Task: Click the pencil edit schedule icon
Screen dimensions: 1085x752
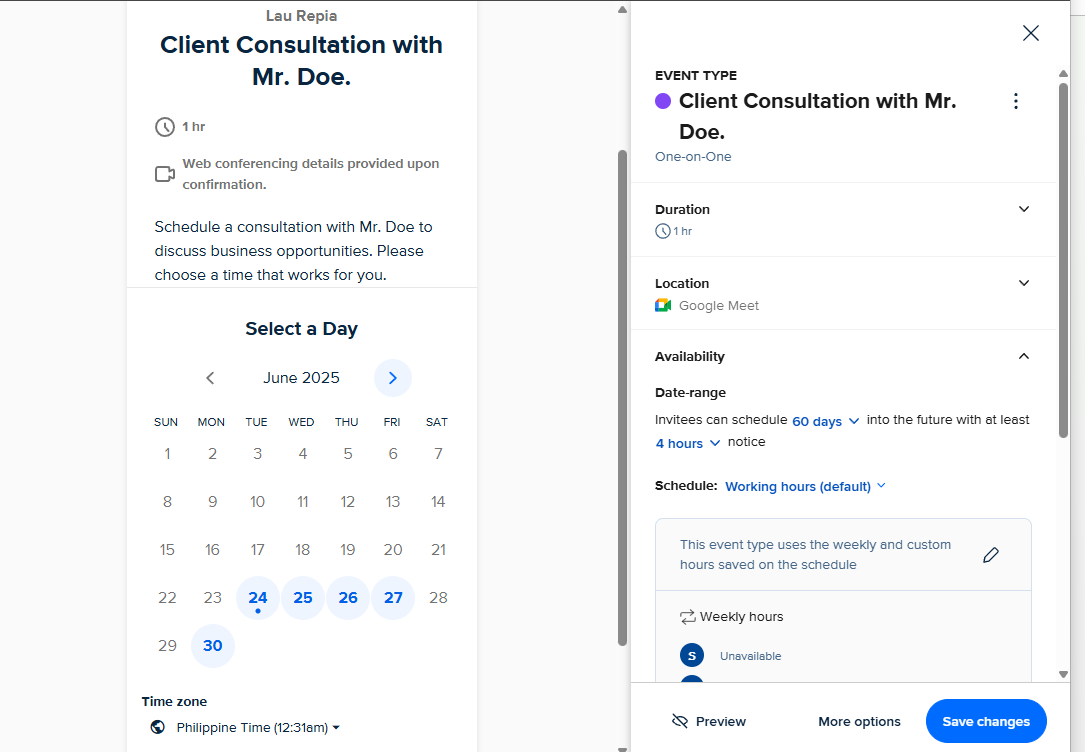Action: tap(991, 555)
